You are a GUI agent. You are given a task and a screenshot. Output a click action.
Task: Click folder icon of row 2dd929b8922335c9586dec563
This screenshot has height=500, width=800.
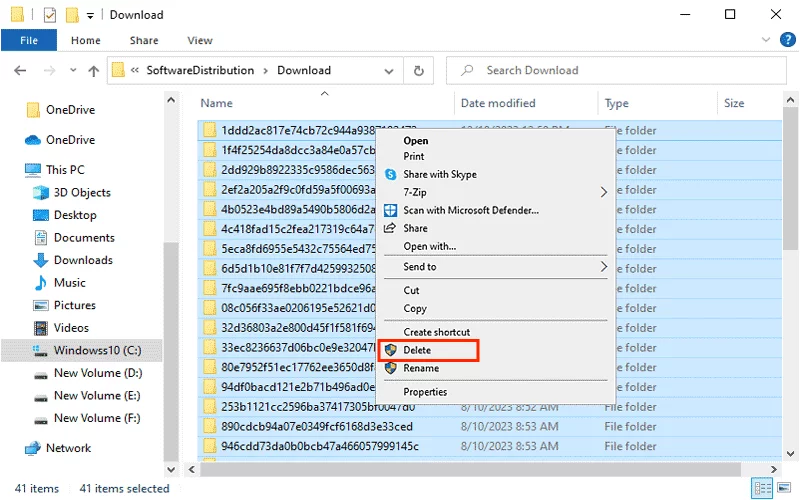point(209,170)
